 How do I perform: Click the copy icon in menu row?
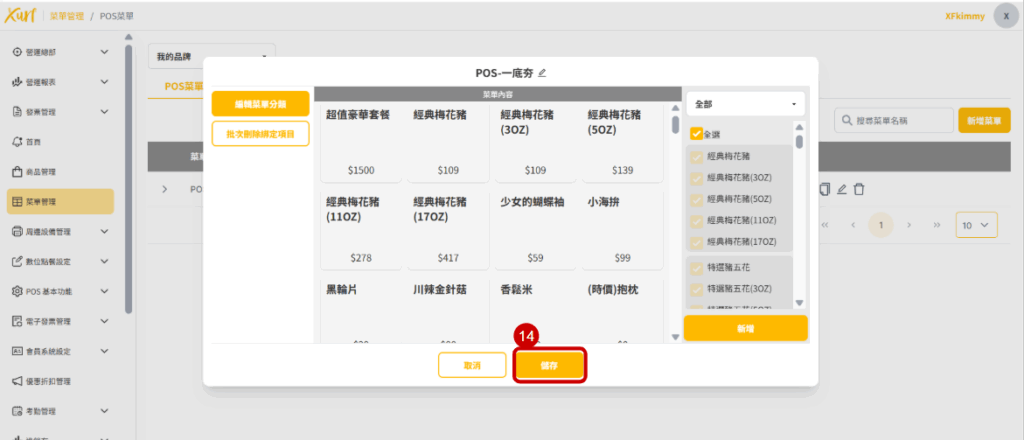click(825, 189)
